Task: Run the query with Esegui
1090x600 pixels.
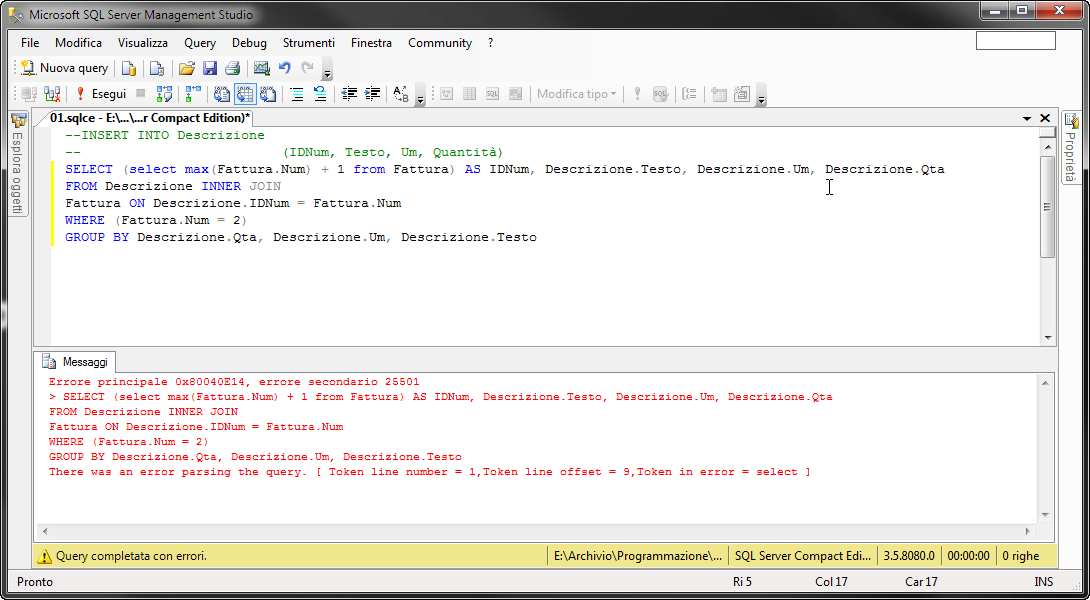Action: [101, 94]
